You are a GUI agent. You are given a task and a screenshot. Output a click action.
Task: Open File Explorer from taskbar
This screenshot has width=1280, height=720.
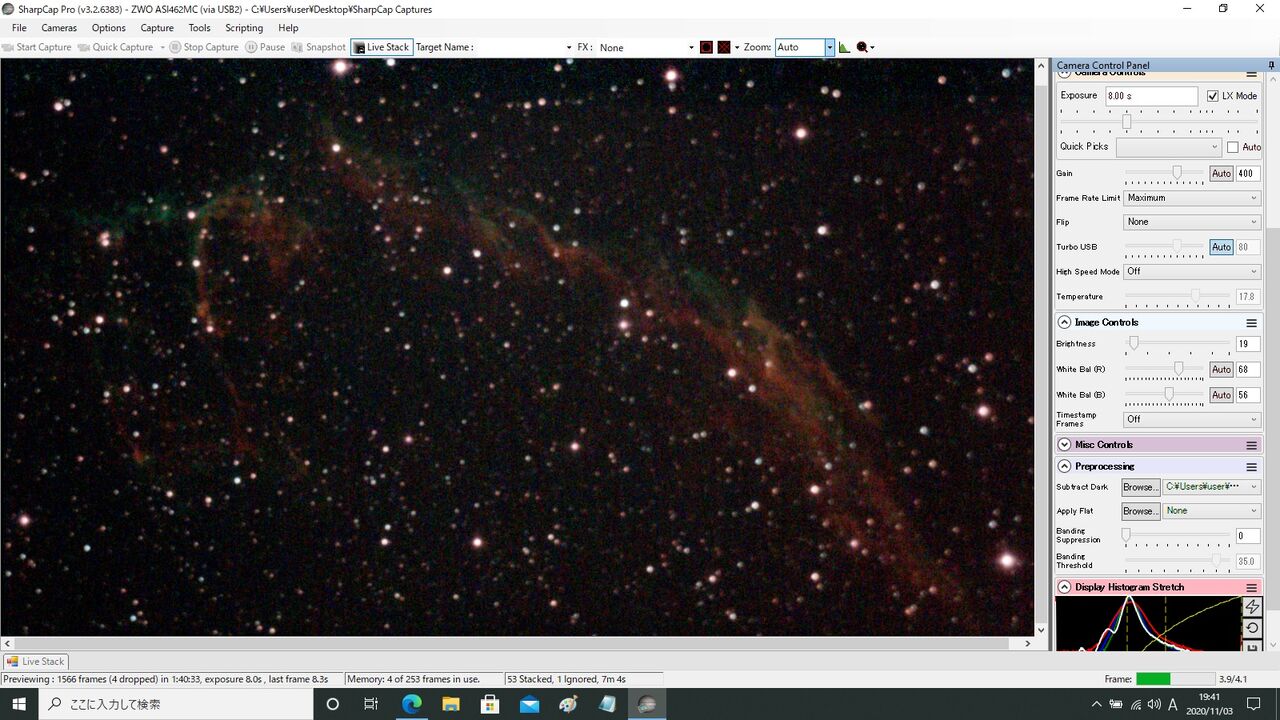(x=451, y=704)
